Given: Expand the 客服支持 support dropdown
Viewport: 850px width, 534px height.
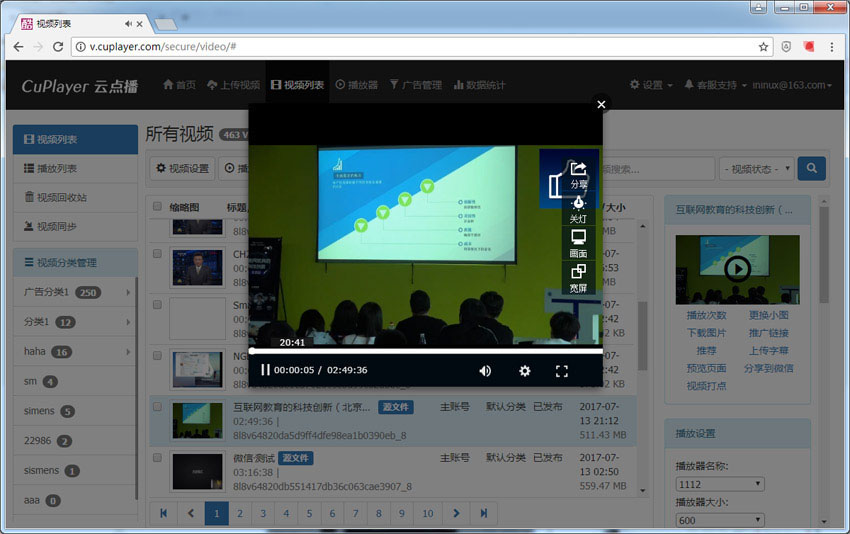Looking at the screenshot, I should click(715, 85).
